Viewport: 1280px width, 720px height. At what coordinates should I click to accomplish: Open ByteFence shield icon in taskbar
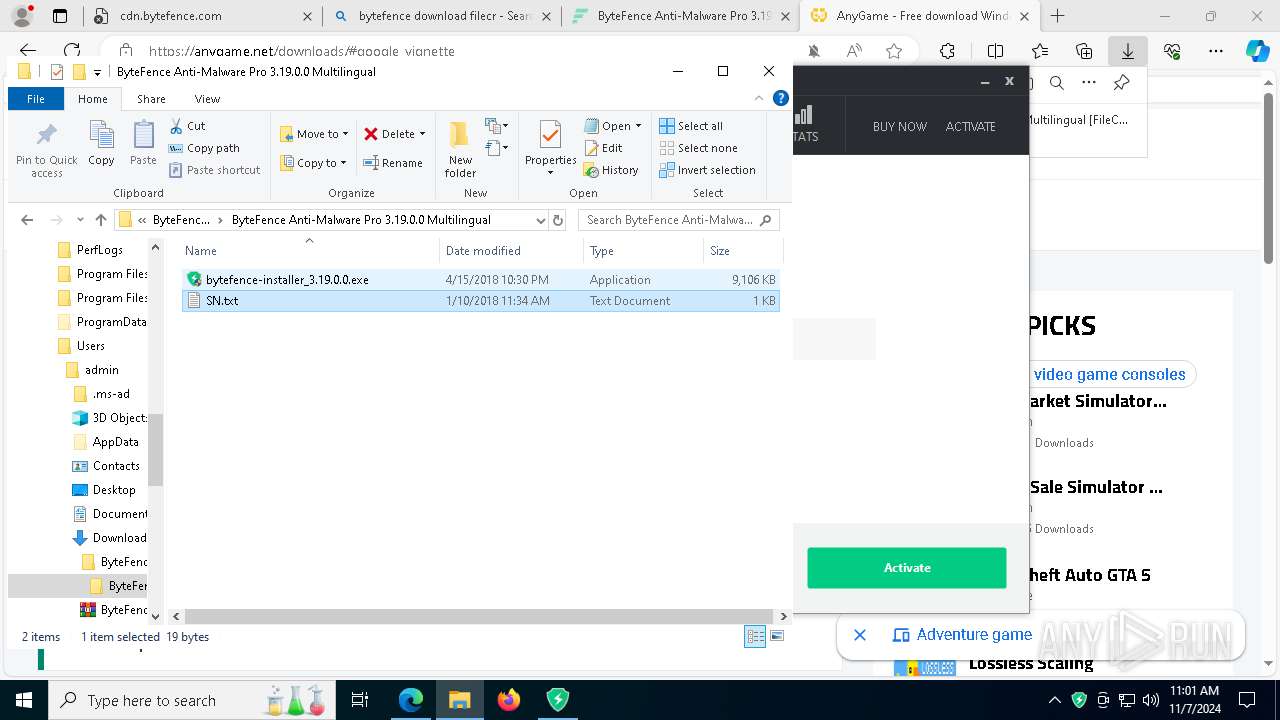(557, 700)
